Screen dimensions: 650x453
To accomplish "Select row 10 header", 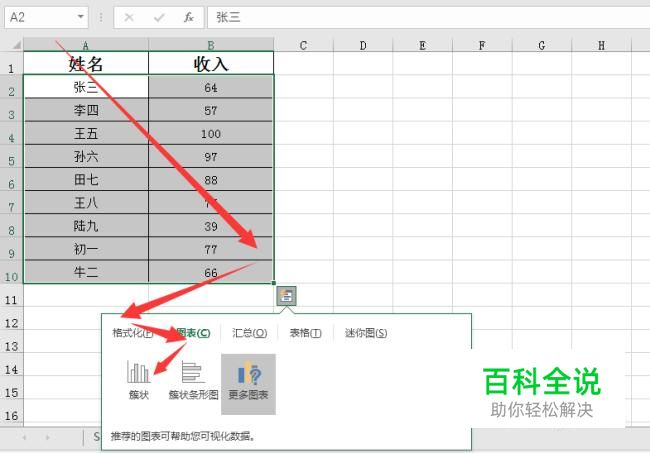I will [12, 272].
